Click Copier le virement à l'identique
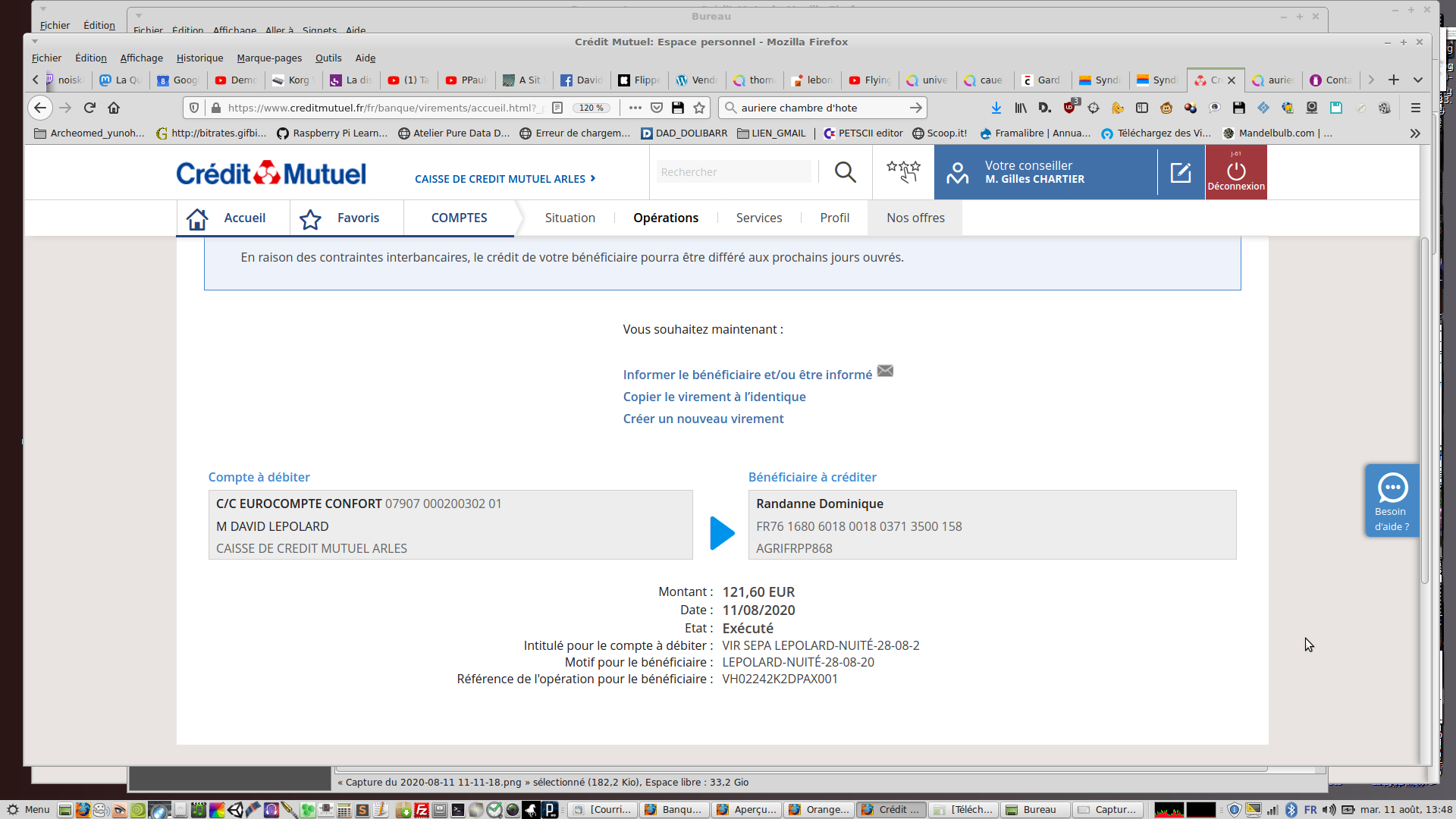This screenshot has height=819, width=1456. pos(714,397)
